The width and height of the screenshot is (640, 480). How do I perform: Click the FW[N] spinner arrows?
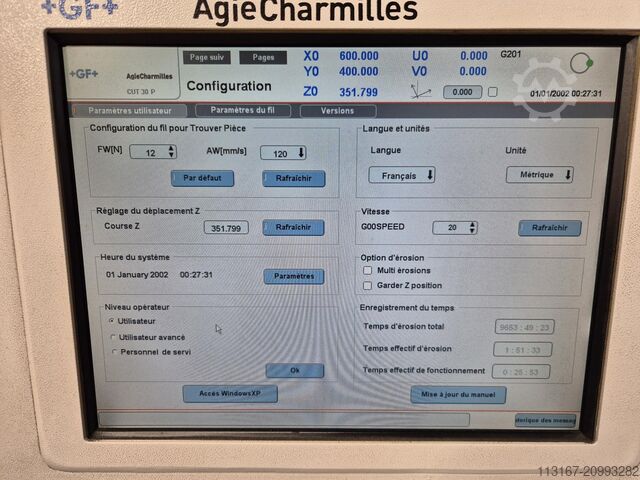171,152
